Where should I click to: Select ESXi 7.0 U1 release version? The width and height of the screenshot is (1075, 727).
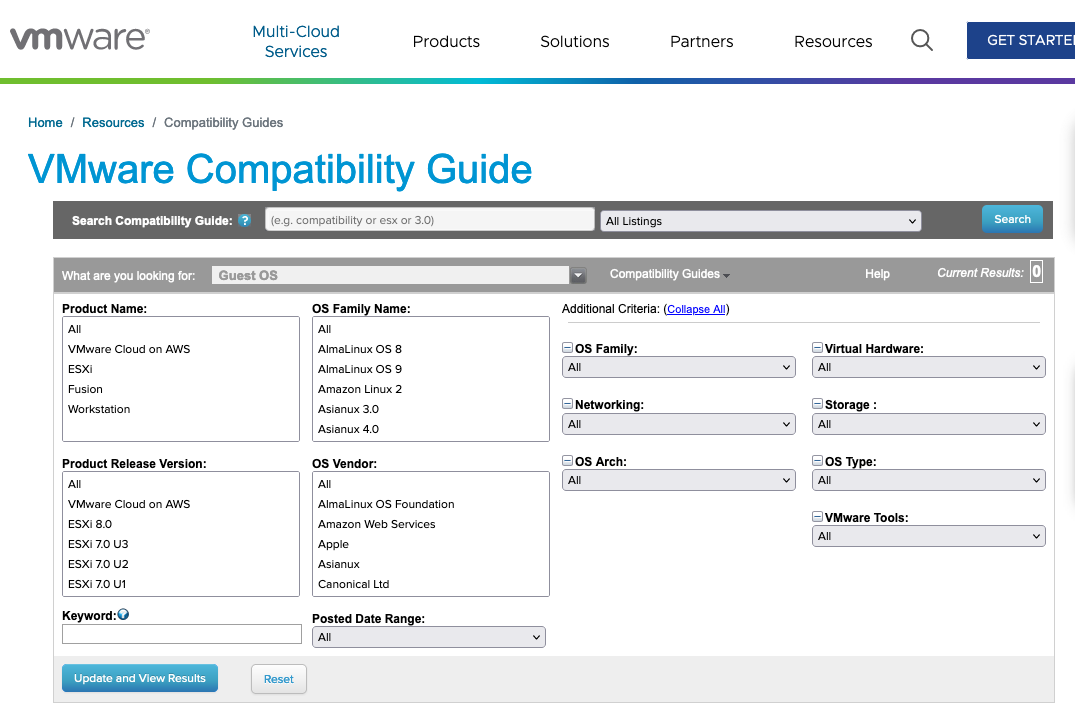(180, 584)
